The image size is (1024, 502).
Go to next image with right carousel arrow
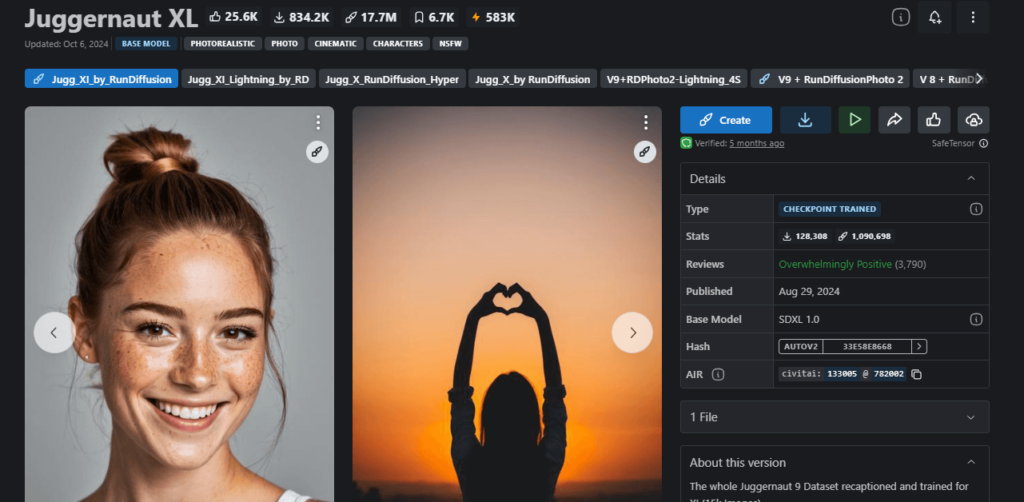632,332
